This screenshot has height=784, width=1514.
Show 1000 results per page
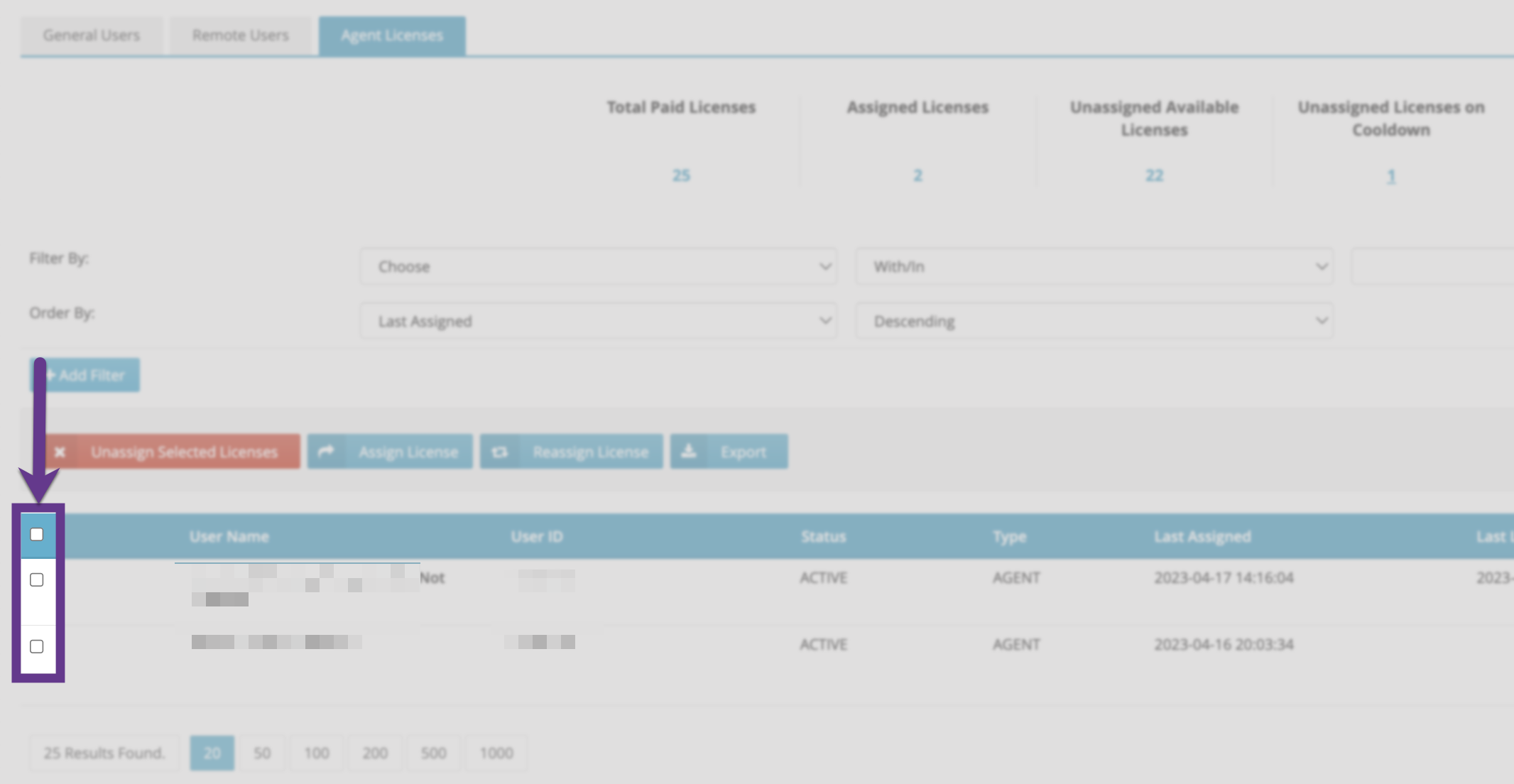tap(496, 753)
